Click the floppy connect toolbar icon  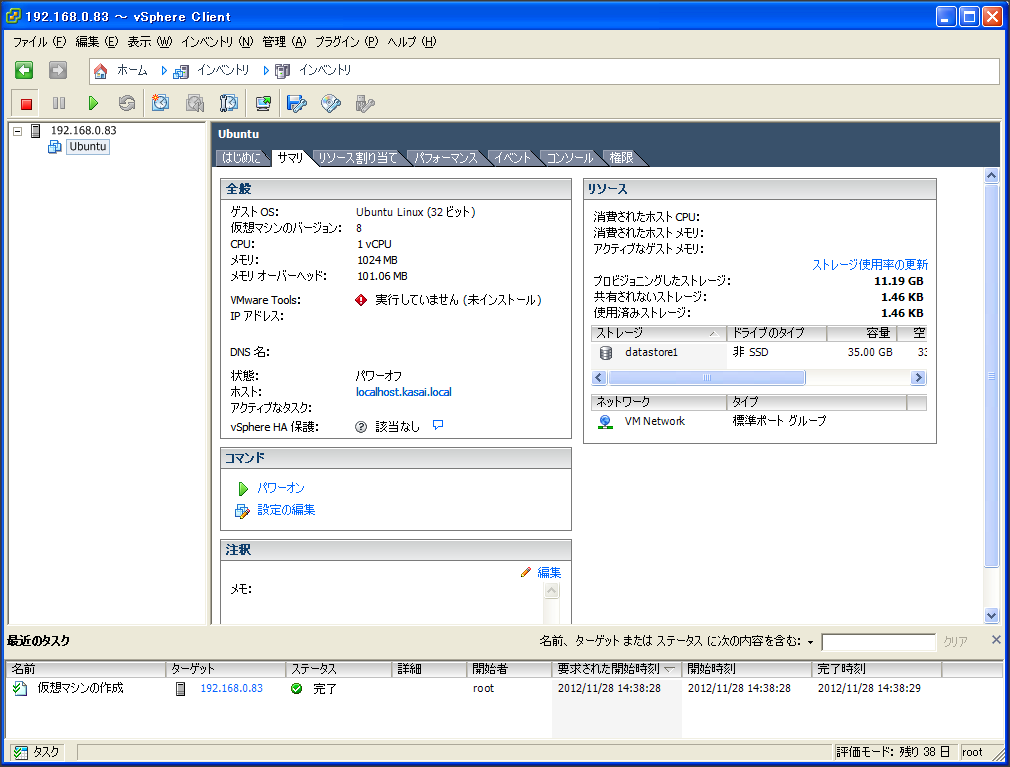(296, 103)
